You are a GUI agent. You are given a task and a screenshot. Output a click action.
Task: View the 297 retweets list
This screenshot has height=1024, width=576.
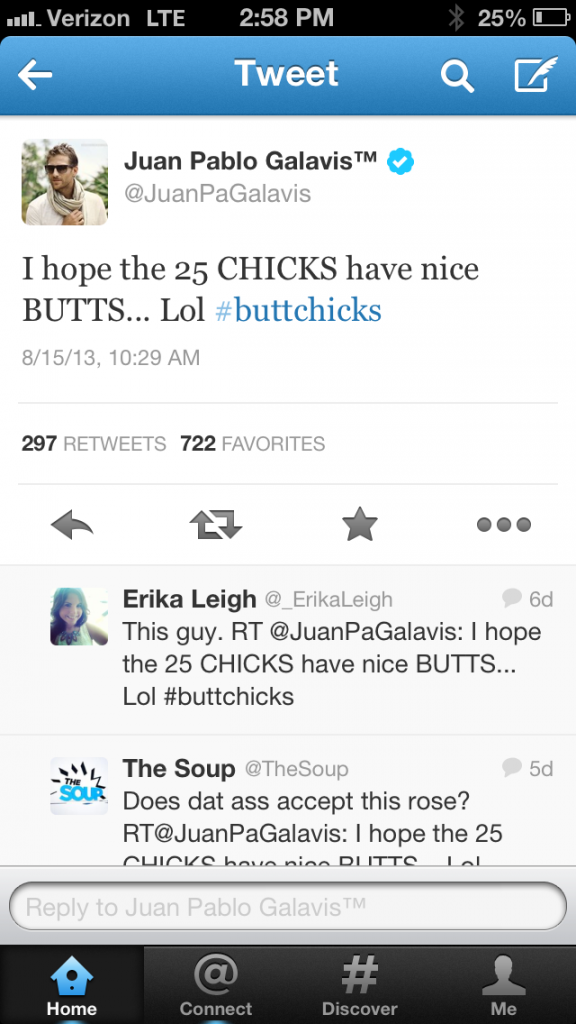pos(94,444)
